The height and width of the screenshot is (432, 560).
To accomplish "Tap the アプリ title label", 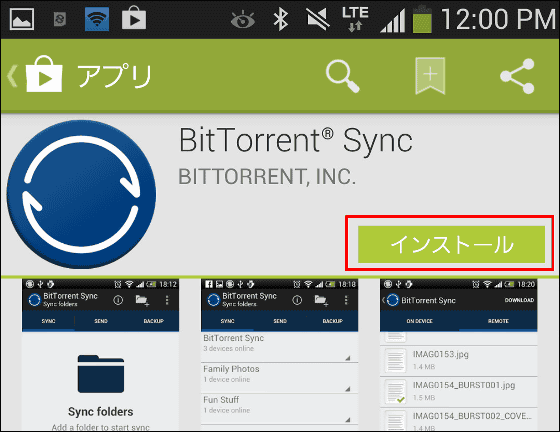I will pos(115,76).
